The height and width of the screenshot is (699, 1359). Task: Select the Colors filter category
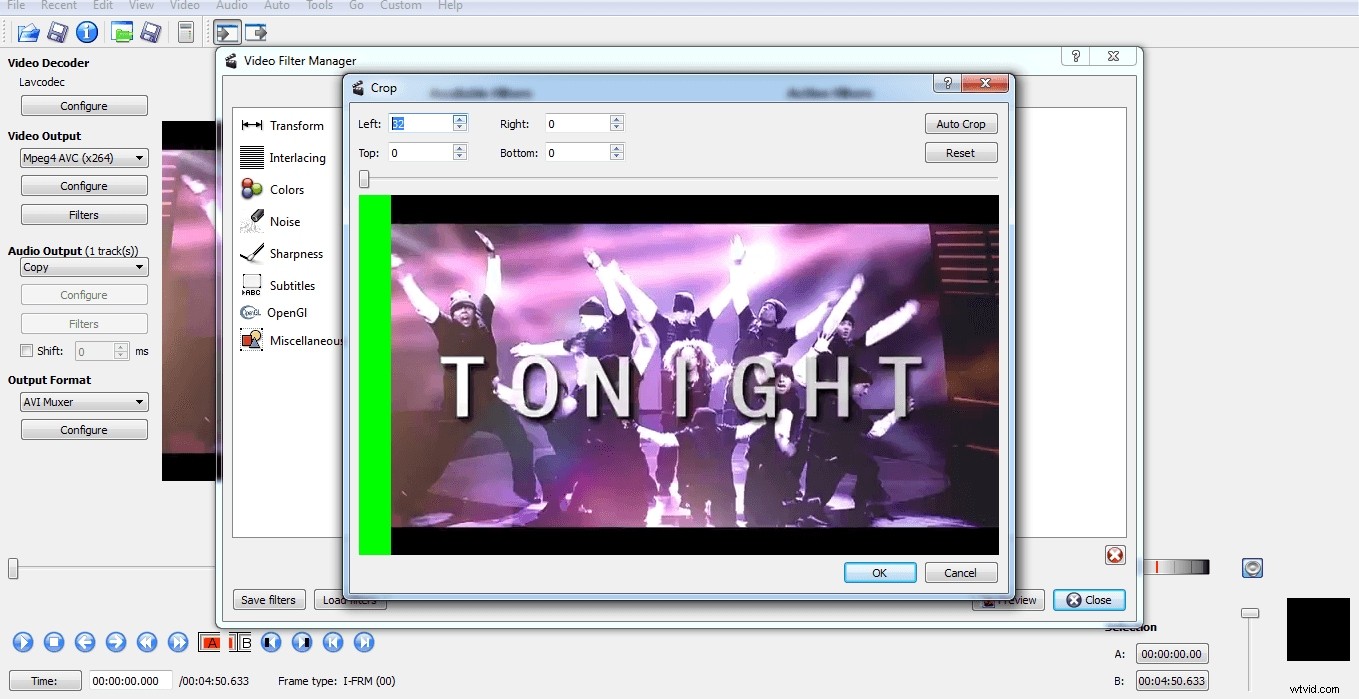(287, 189)
